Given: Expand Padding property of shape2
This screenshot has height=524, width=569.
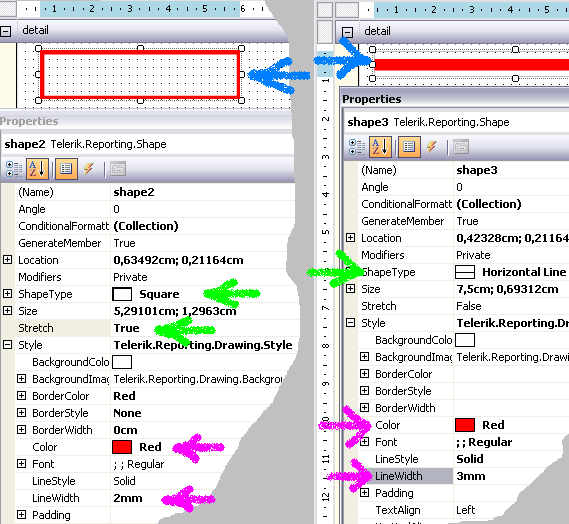Looking at the screenshot, I should (x=21, y=514).
